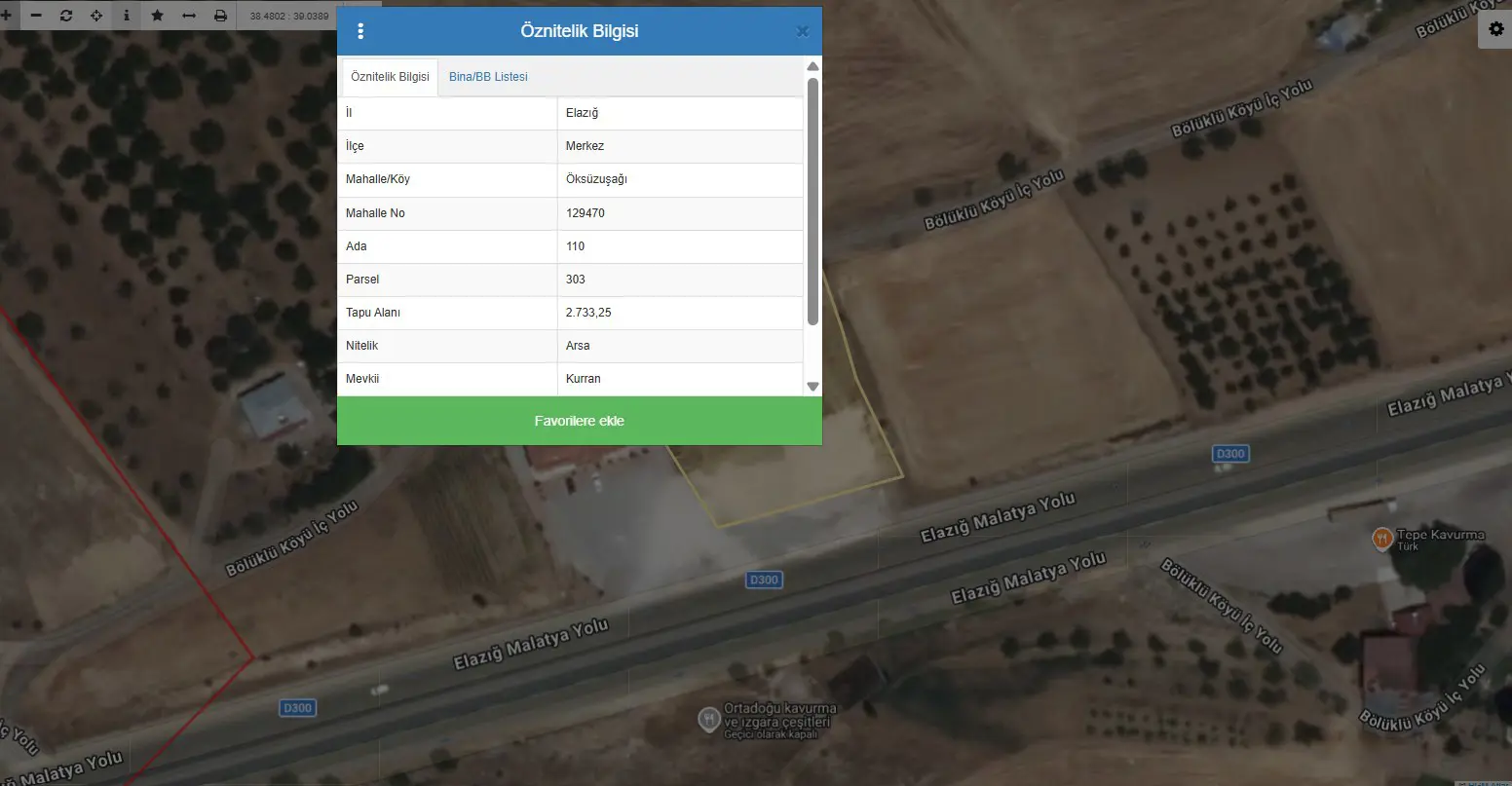Click the Merkez value cell
Viewport: 1512px width, 786px height.
[x=680, y=146]
